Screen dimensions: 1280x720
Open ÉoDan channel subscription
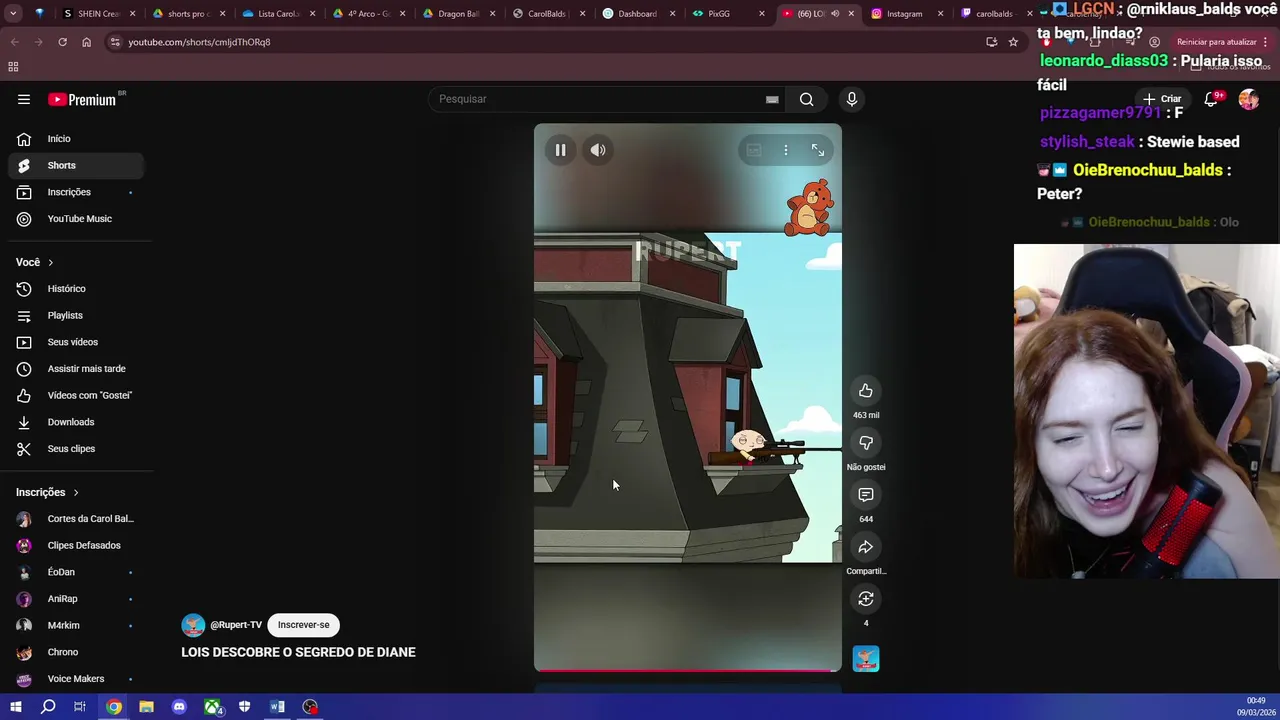(x=76, y=572)
